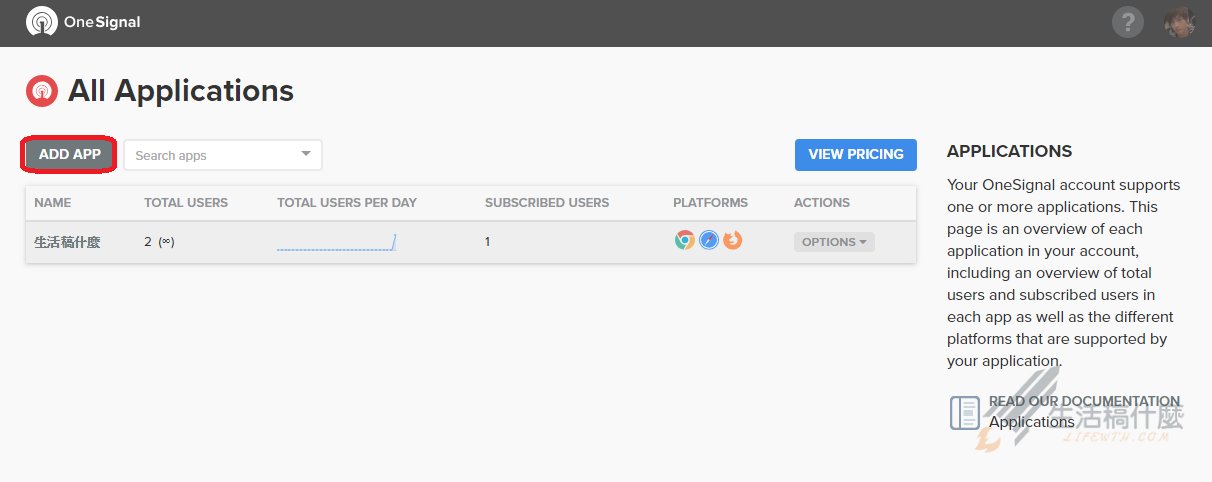Click the documentation book icon

coord(965,412)
